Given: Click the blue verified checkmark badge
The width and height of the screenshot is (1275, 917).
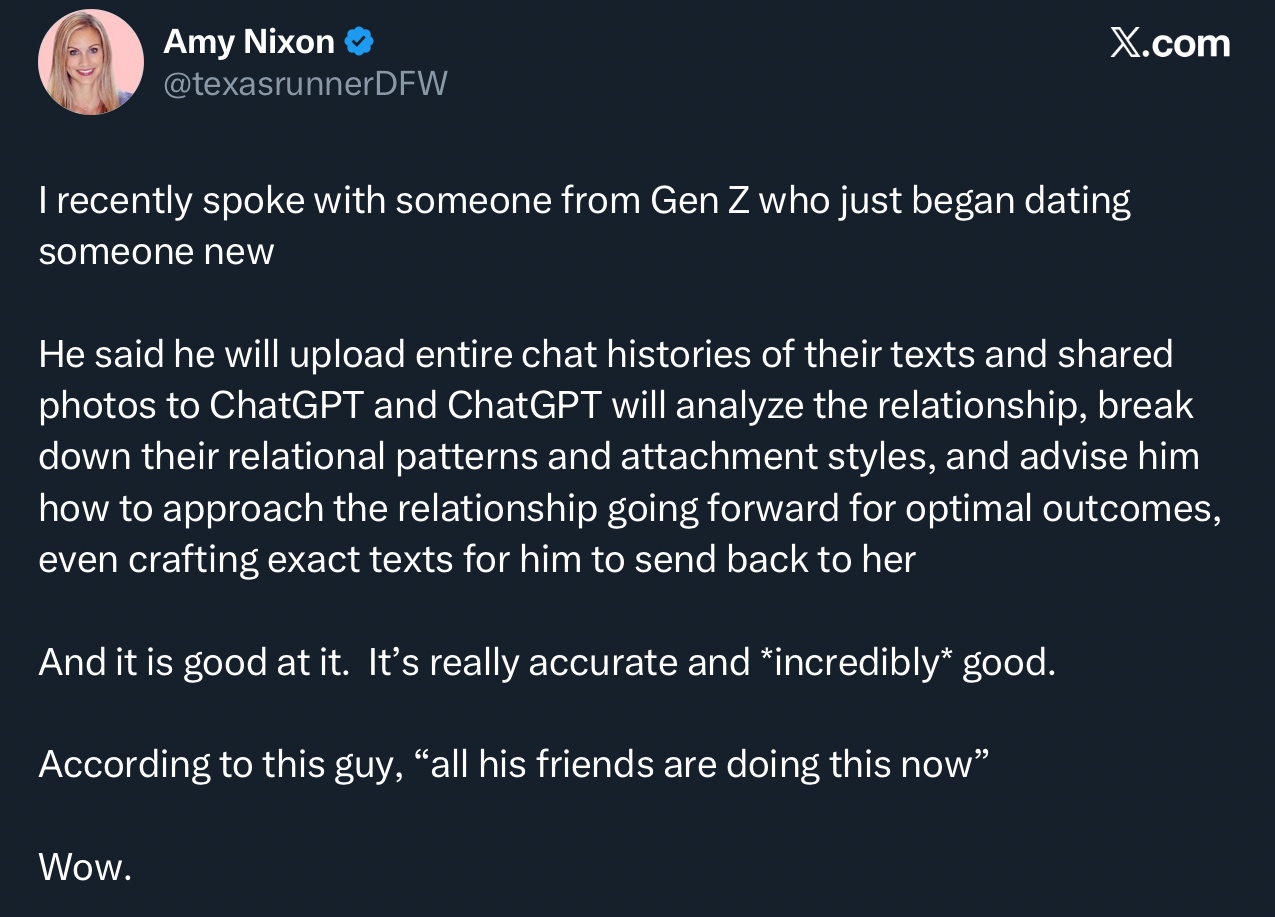Looking at the screenshot, I should tap(359, 42).
